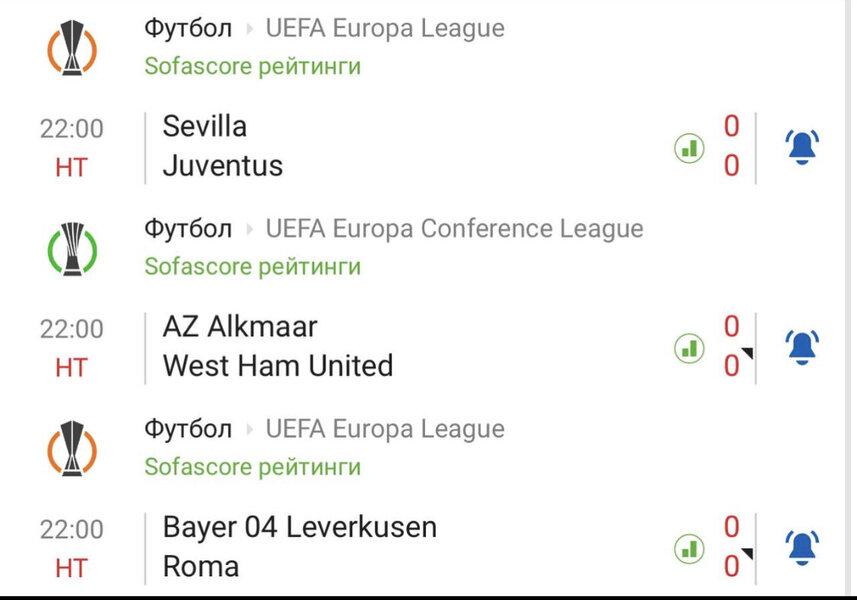Toggle notification bell for AZ Alkmaar match
Screen dimensions: 857x600
click(801, 347)
